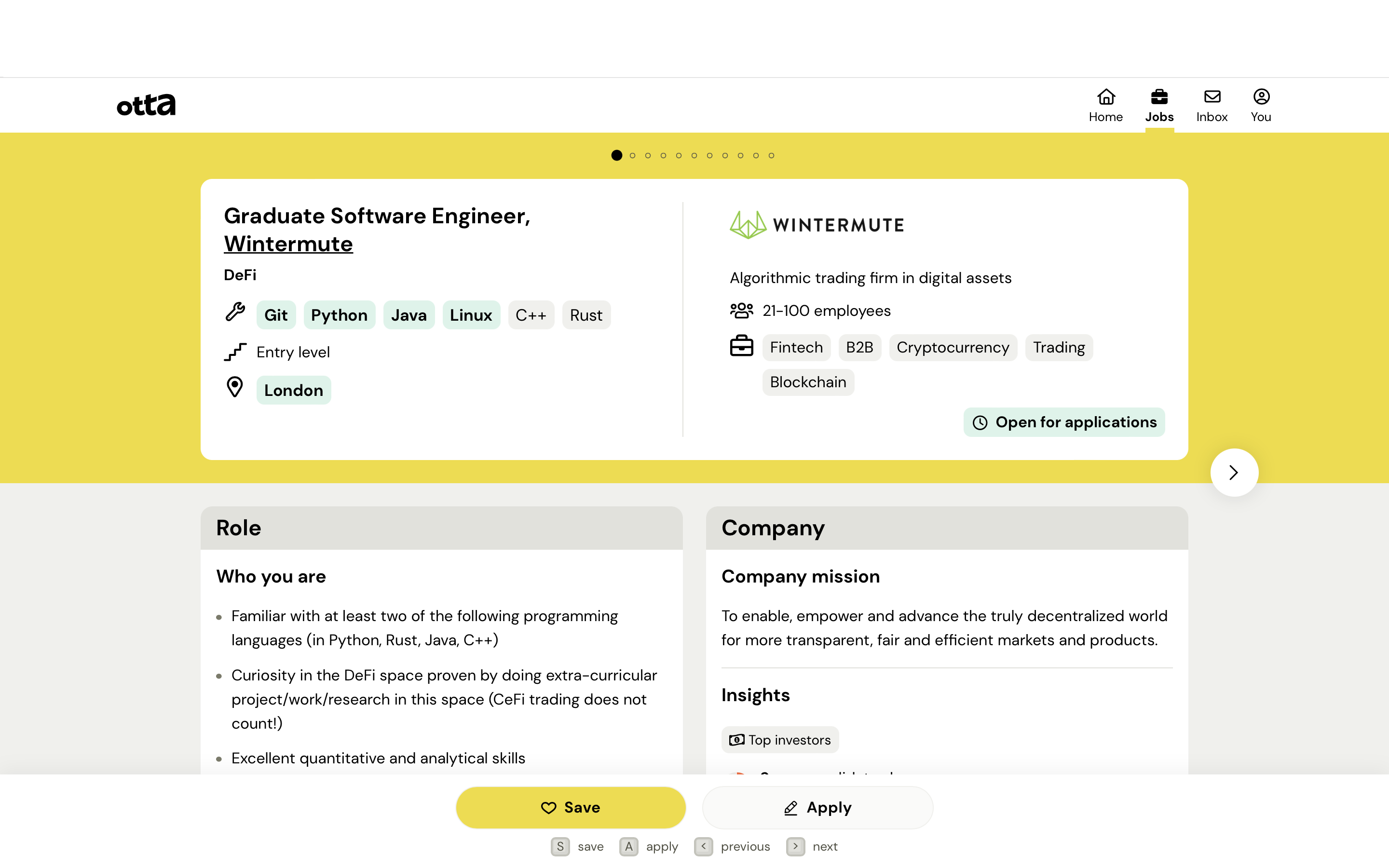Click the Cryptocurrency industry tag
This screenshot has height=868, width=1389.
click(953, 347)
